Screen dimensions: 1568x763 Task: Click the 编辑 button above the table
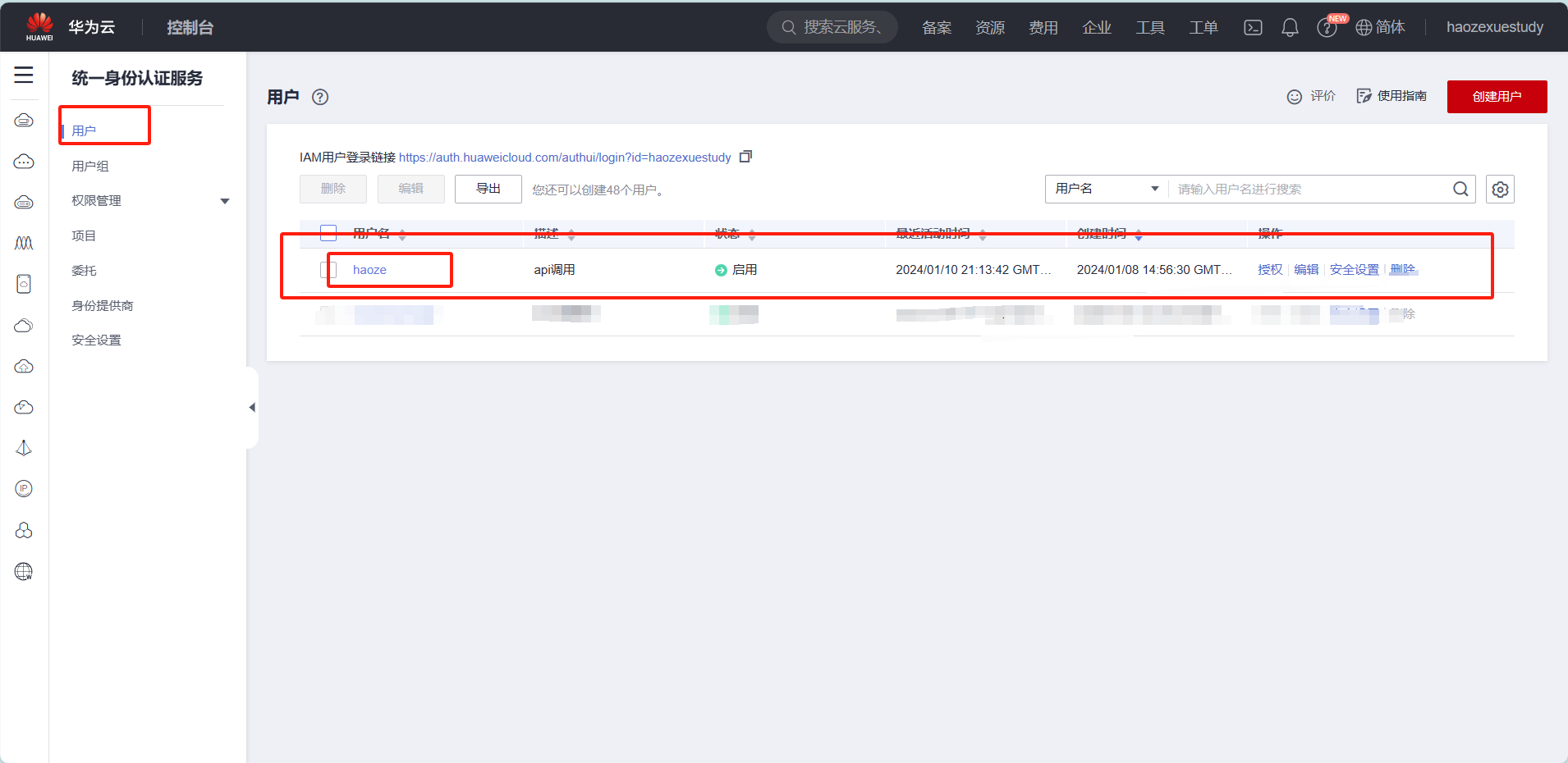pos(411,189)
